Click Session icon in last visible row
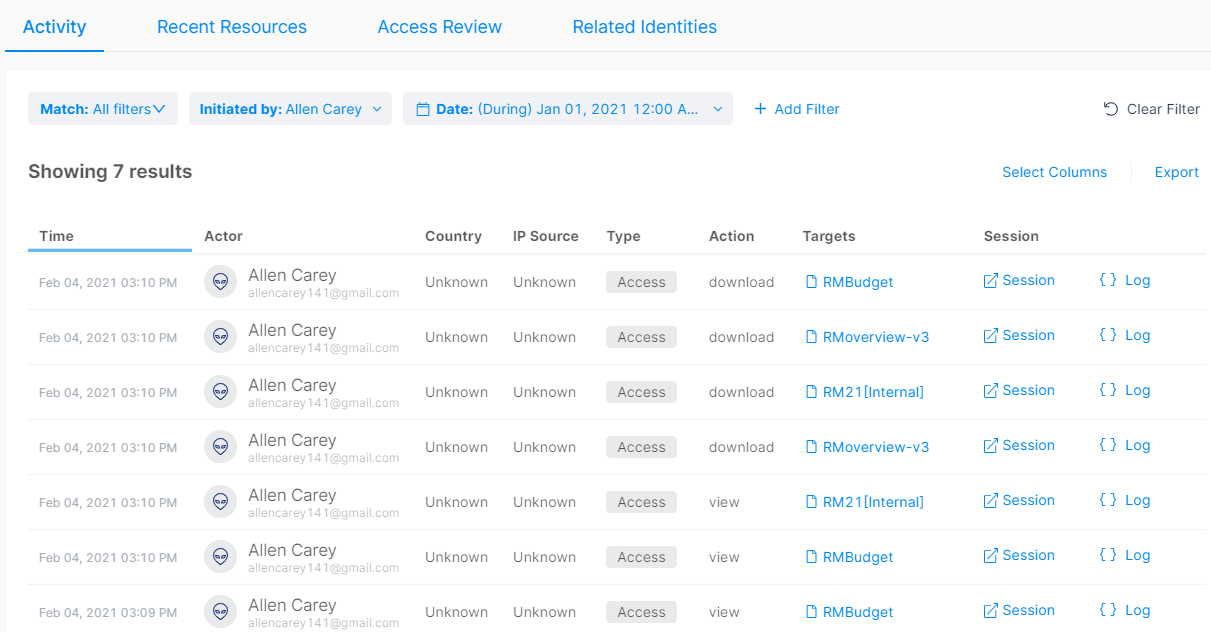This screenshot has width=1211, height=632. [991, 611]
